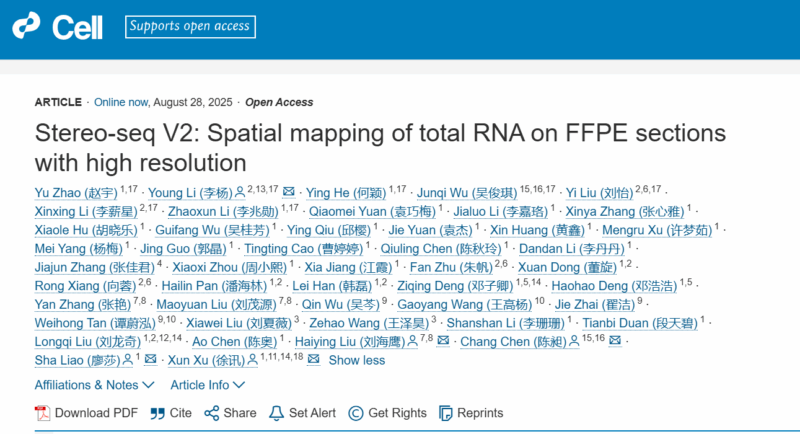This screenshot has height=434, width=800.
Task: Click envelope icon next to Xun Xu
Action: point(314,359)
